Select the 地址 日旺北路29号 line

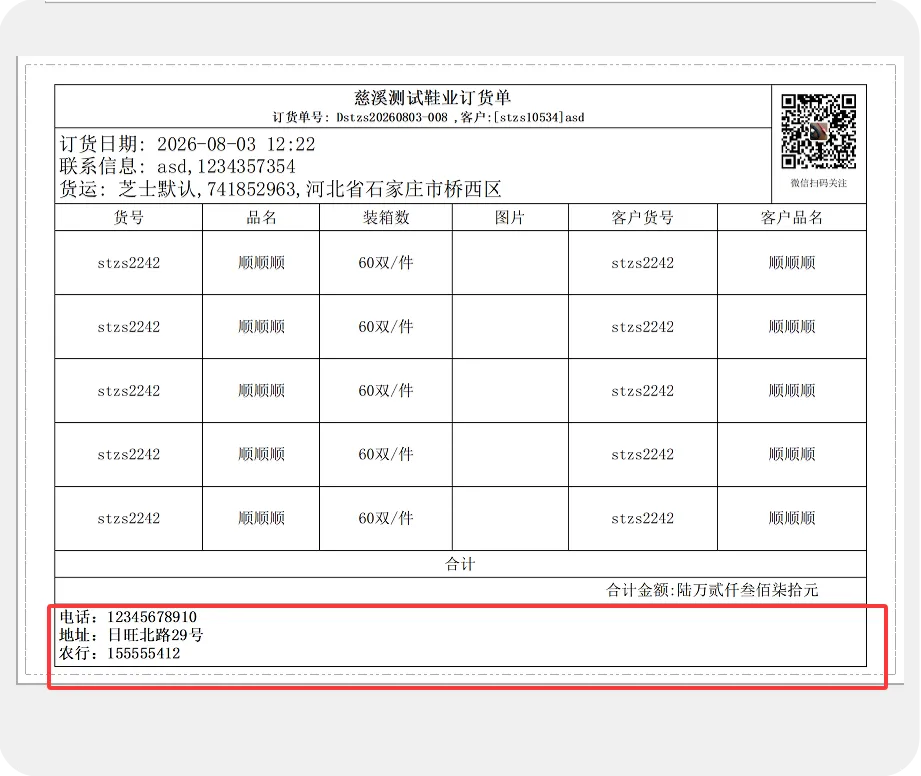click(x=132, y=635)
